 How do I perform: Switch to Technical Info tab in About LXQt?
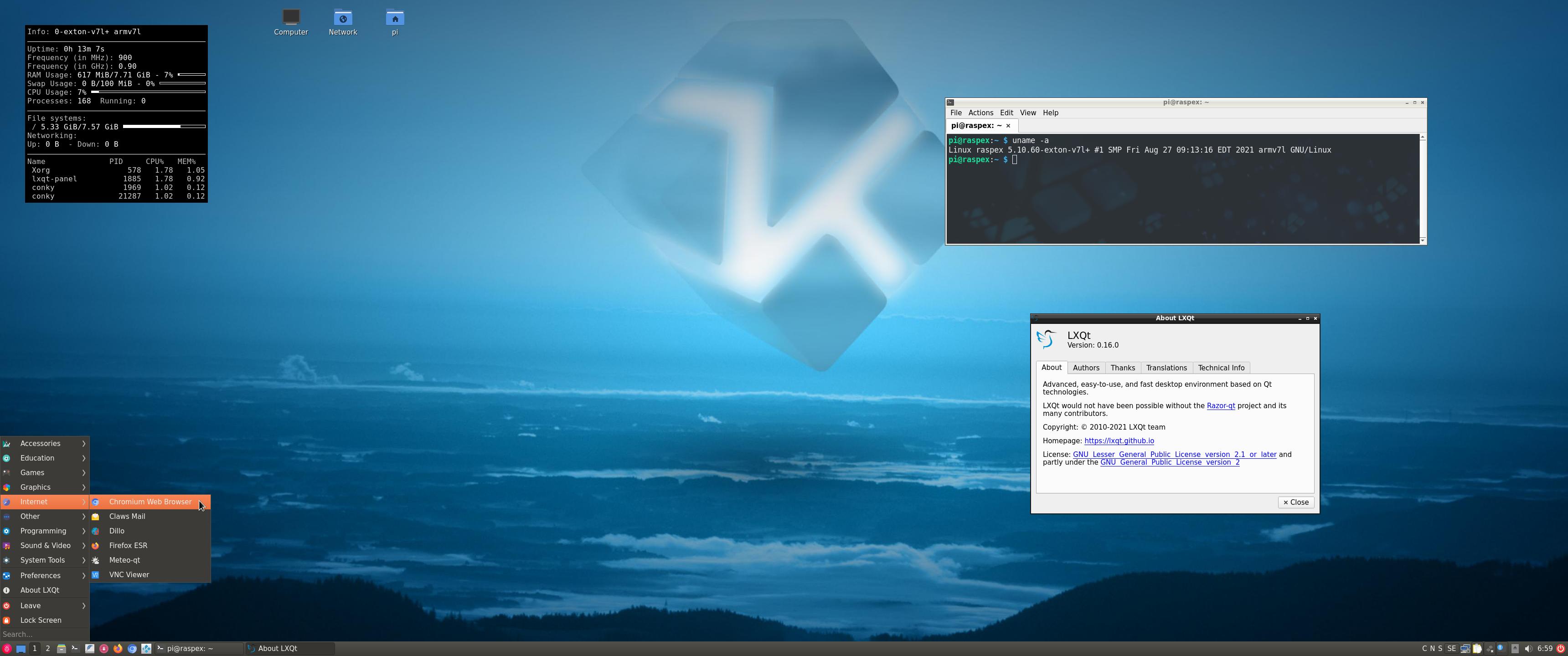tap(1222, 367)
